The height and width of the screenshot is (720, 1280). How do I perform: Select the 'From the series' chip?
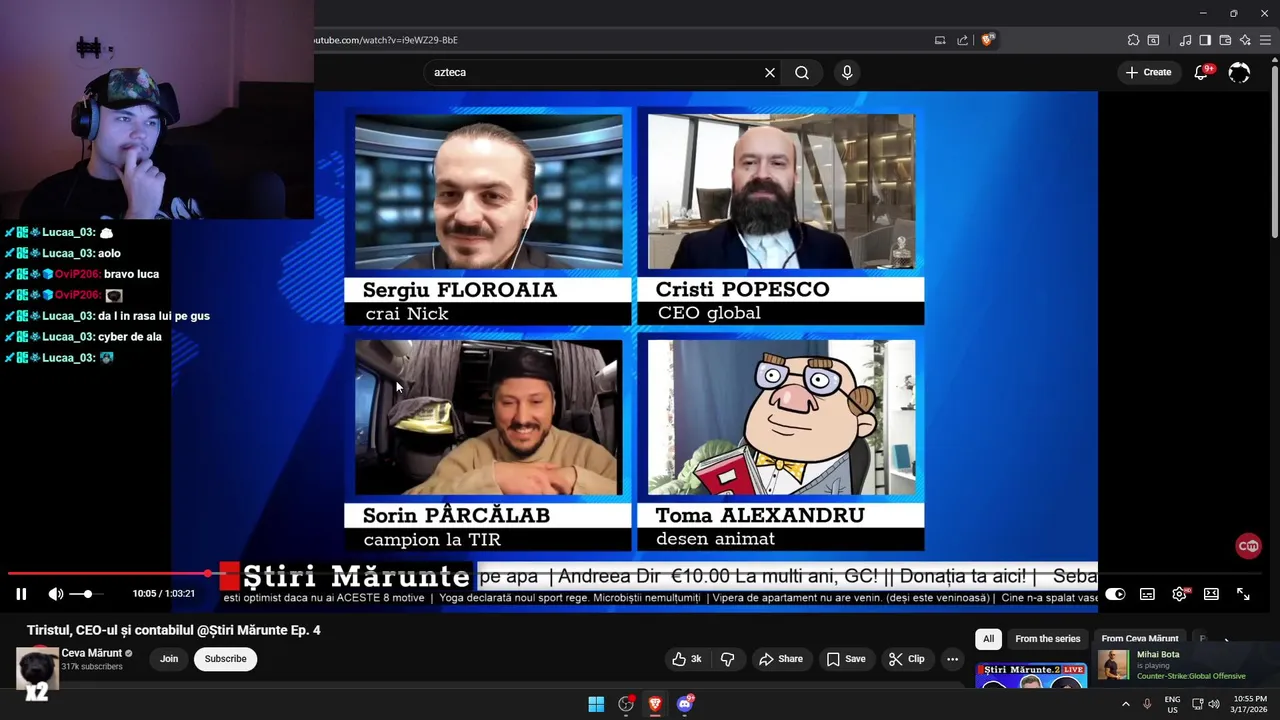tap(1048, 639)
